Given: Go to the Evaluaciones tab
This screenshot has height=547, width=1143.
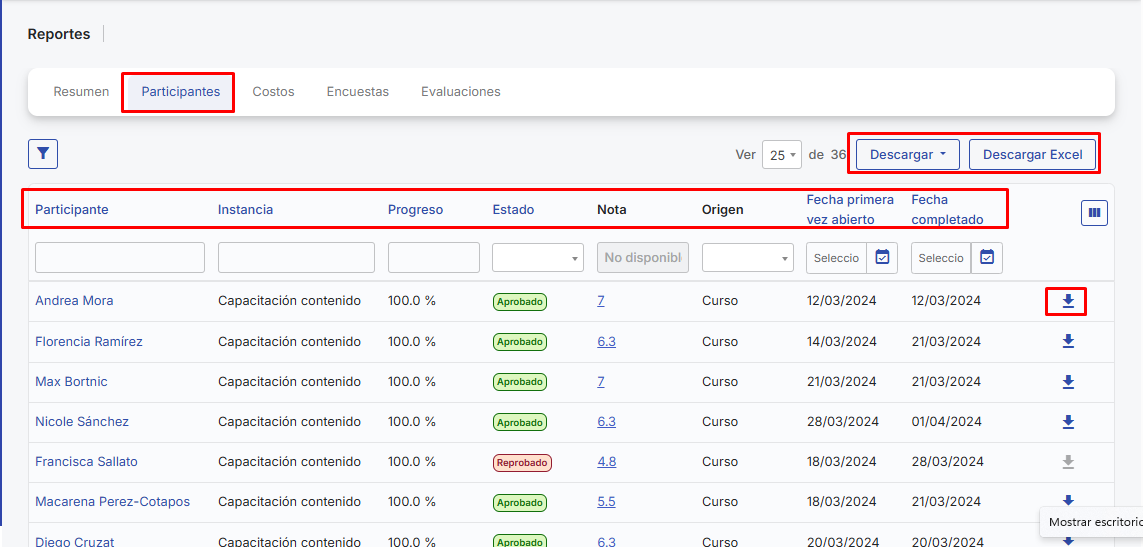Looking at the screenshot, I should [x=460, y=92].
